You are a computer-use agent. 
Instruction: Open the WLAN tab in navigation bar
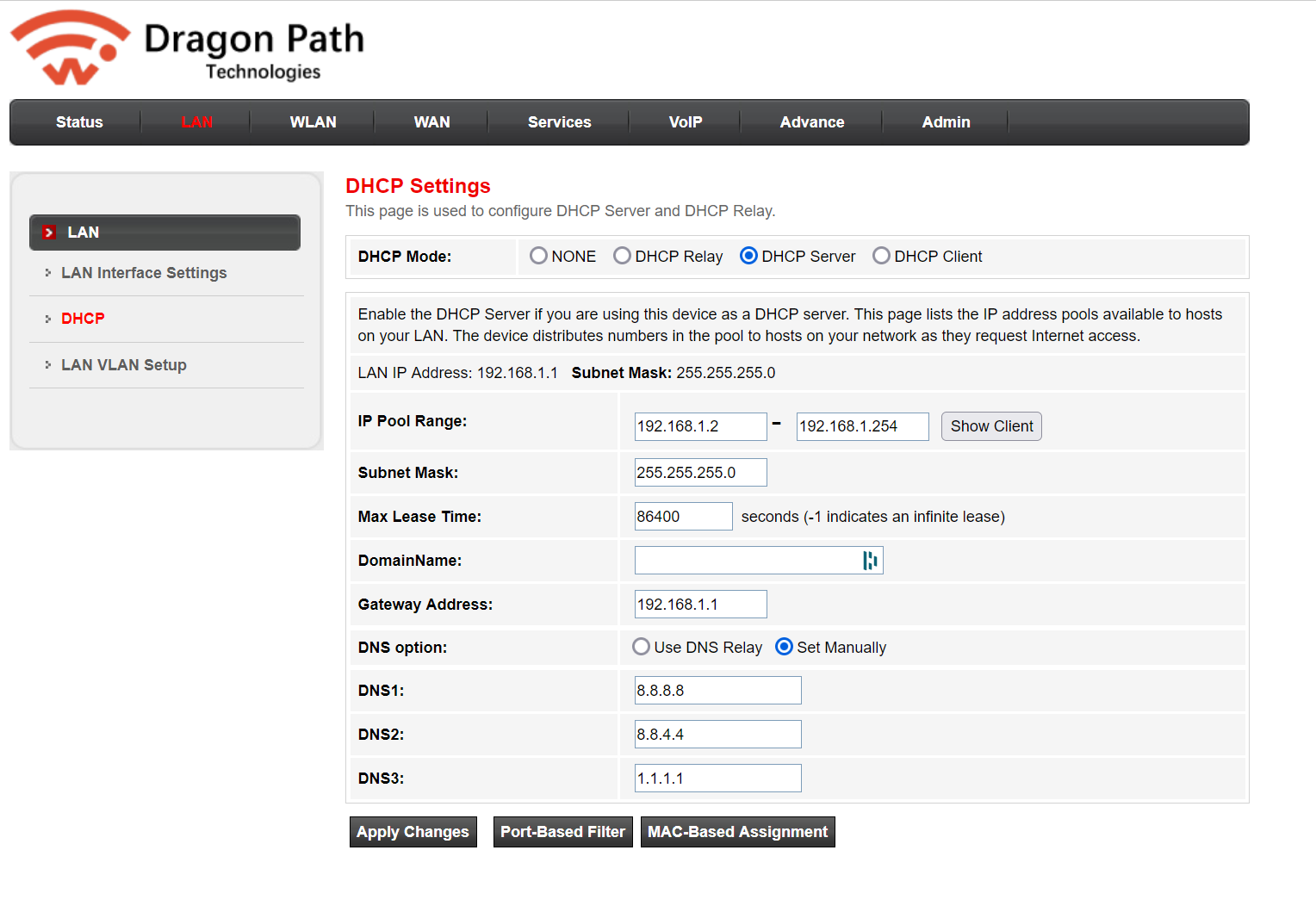pos(313,122)
